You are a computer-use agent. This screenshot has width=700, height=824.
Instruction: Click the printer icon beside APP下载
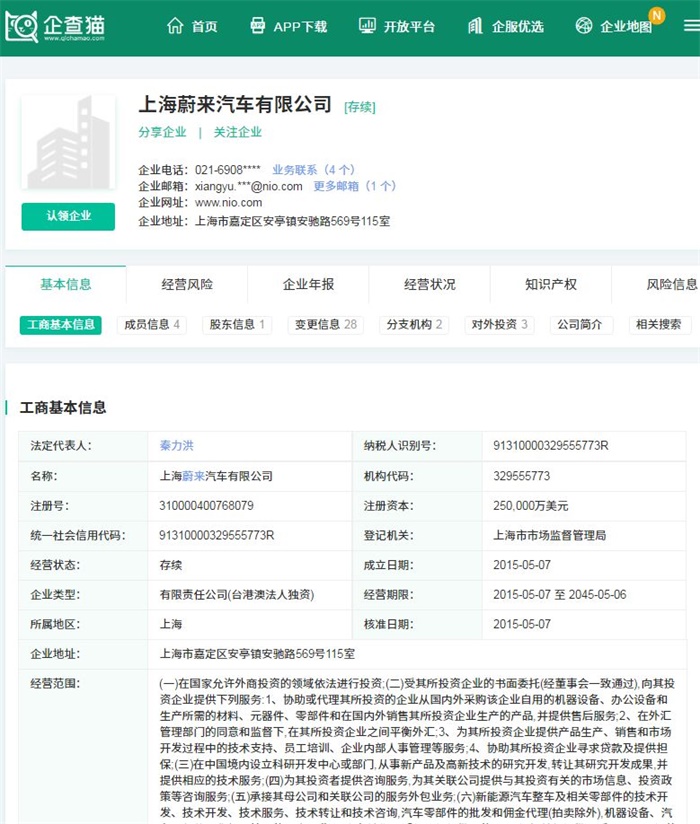(x=258, y=25)
